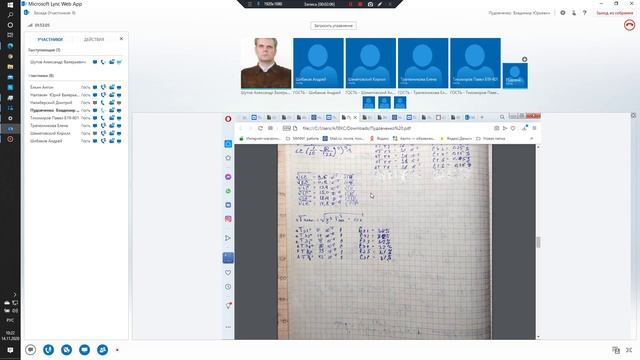
Task: Switch to the participants tab in side panel
Action: tap(50, 40)
